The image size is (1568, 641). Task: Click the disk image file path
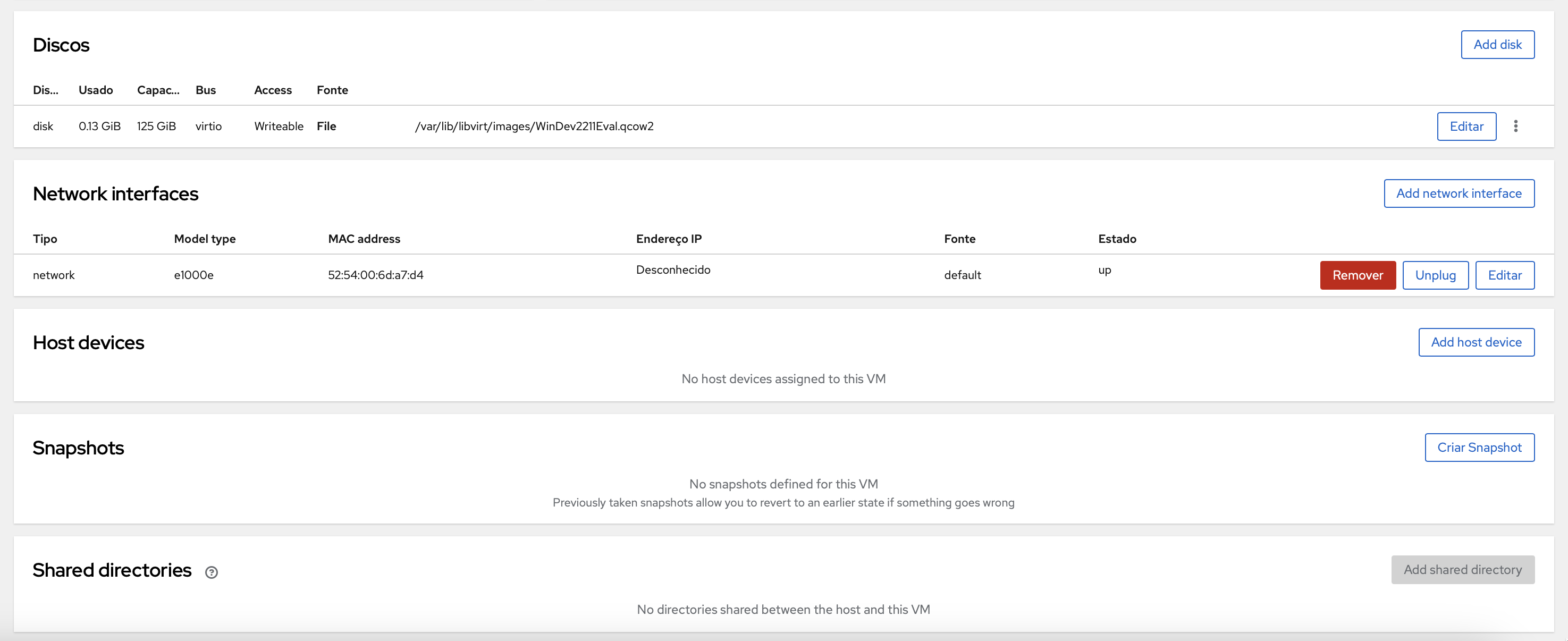(534, 126)
